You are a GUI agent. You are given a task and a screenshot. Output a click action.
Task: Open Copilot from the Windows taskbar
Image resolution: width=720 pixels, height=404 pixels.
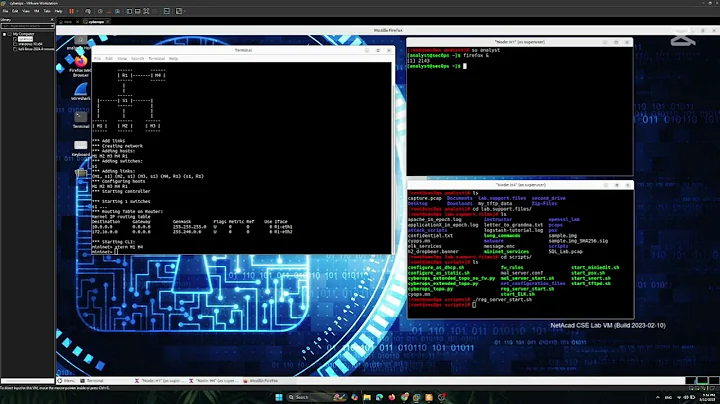(x=354, y=397)
